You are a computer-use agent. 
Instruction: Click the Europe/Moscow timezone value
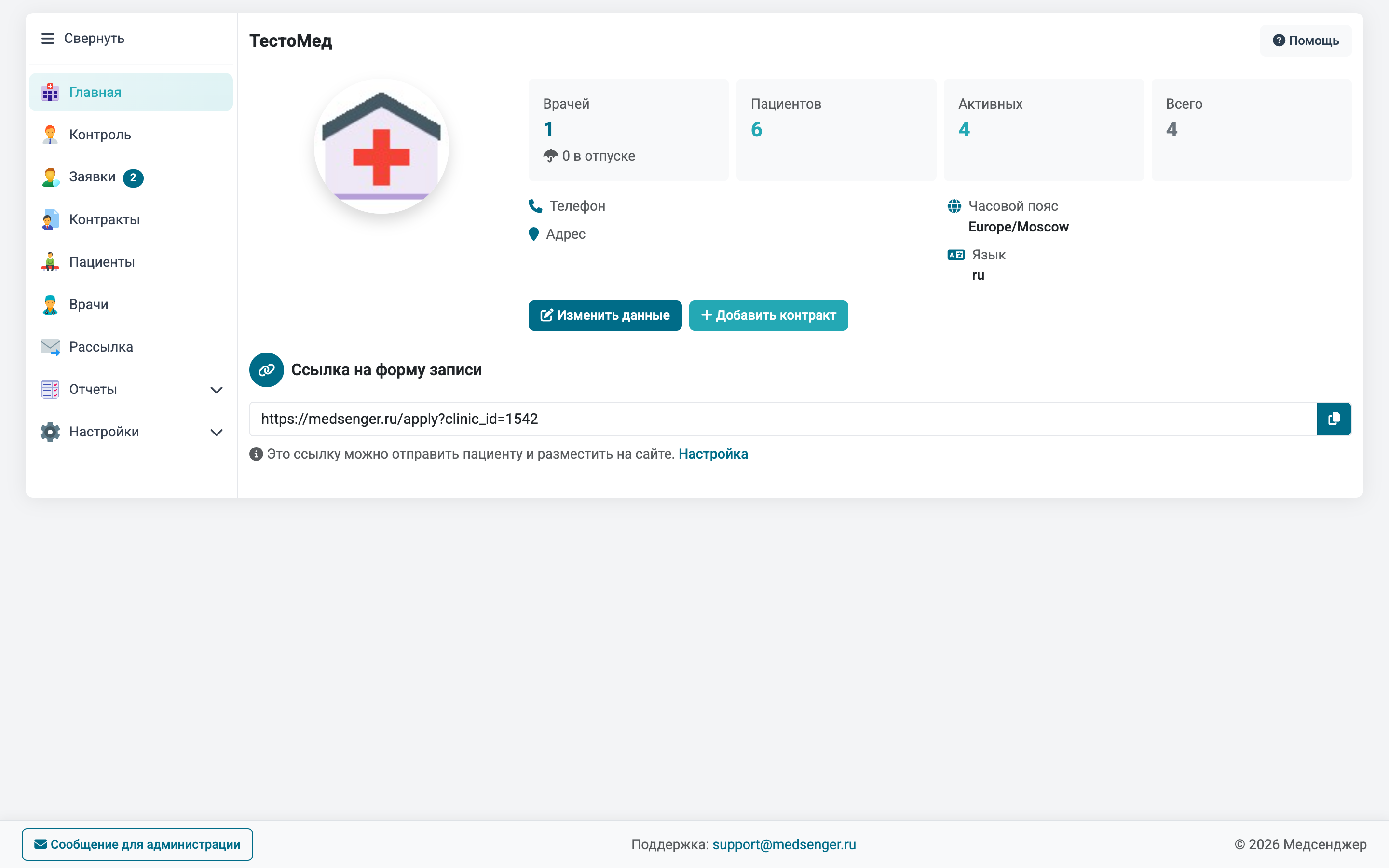pyautogui.click(x=1018, y=227)
